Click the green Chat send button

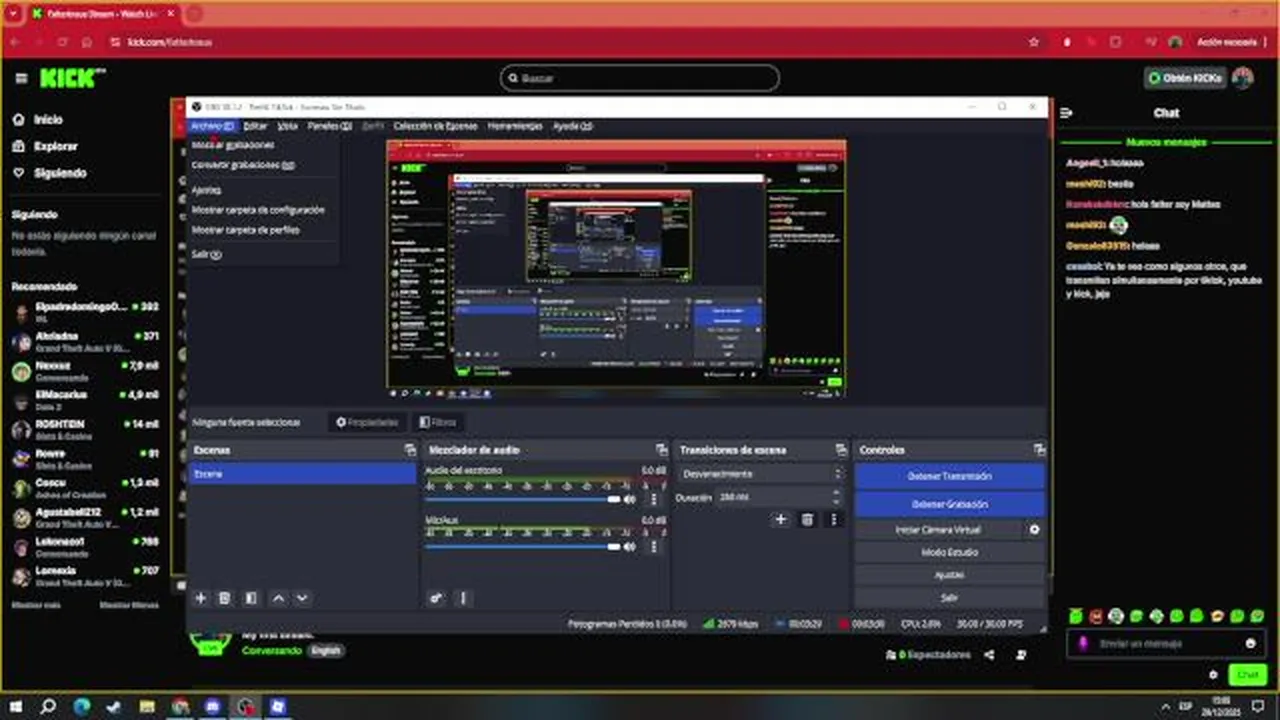click(1246, 675)
